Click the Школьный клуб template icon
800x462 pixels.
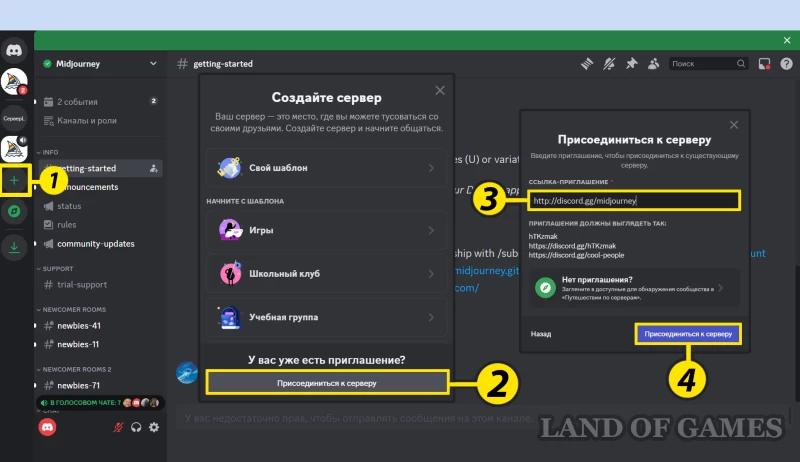[x=230, y=273]
